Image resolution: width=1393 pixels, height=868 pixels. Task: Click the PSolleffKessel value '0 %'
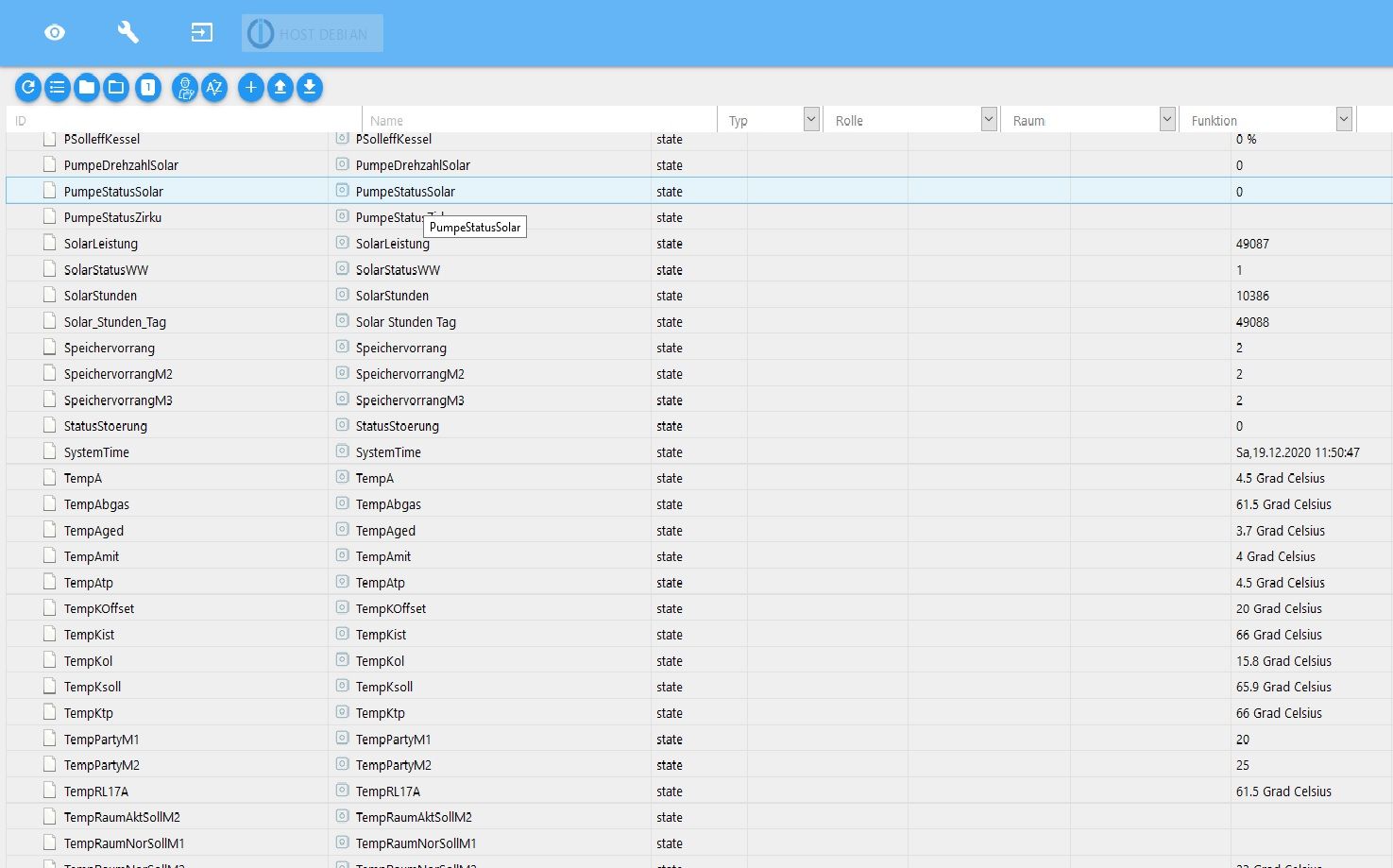coord(1246,139)
